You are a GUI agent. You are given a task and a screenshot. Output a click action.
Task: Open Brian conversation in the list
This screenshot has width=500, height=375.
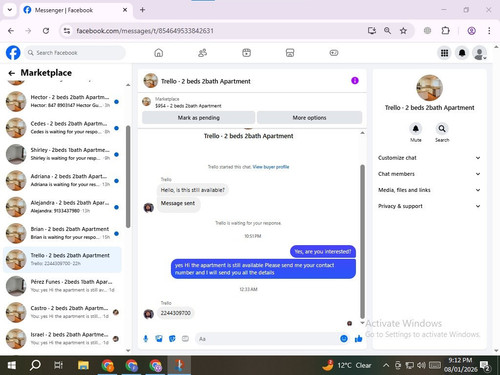click(x=62, y=233)
